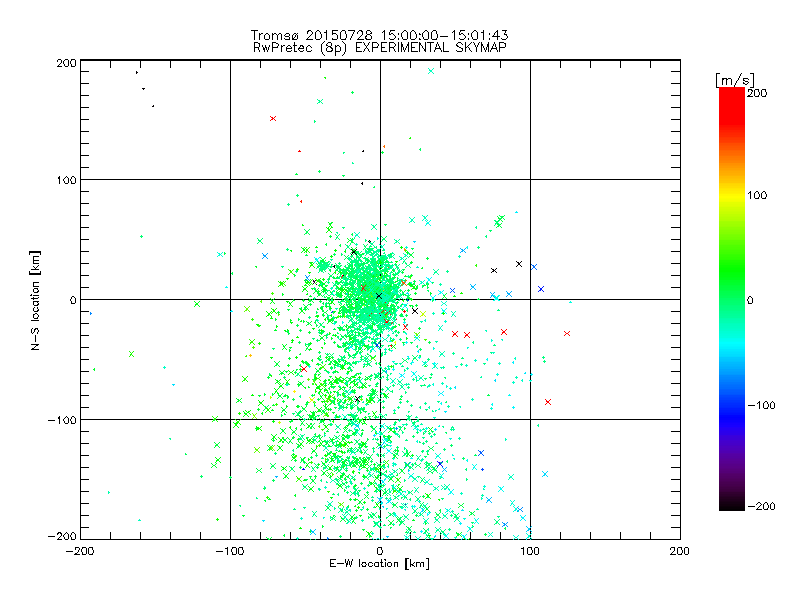This screenshot has height=600, width=800.
Task: Click the "[m/s]" colorbar unit label
Action: (735, 80)
